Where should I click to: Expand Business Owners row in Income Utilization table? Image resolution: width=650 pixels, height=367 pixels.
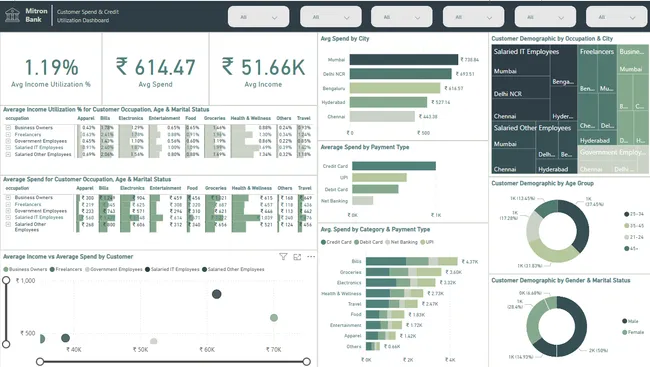click(x=8, y=128)
